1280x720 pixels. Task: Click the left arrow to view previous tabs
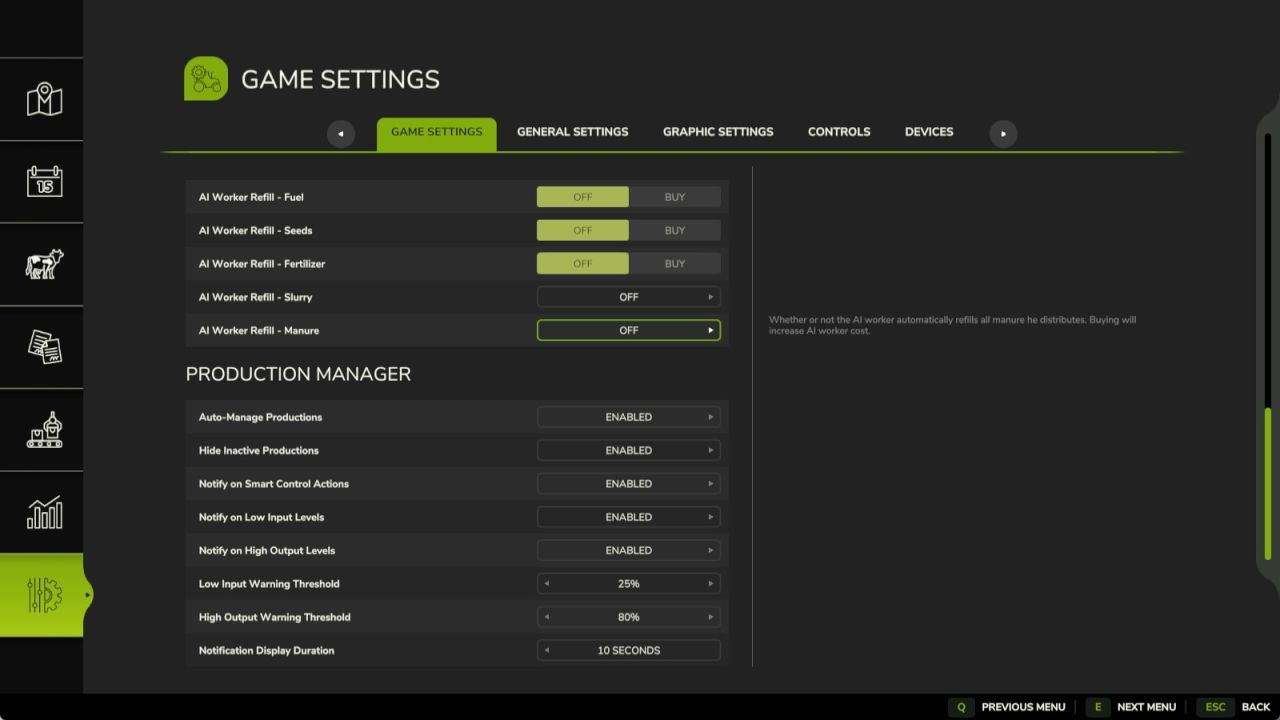coord(341,133)
